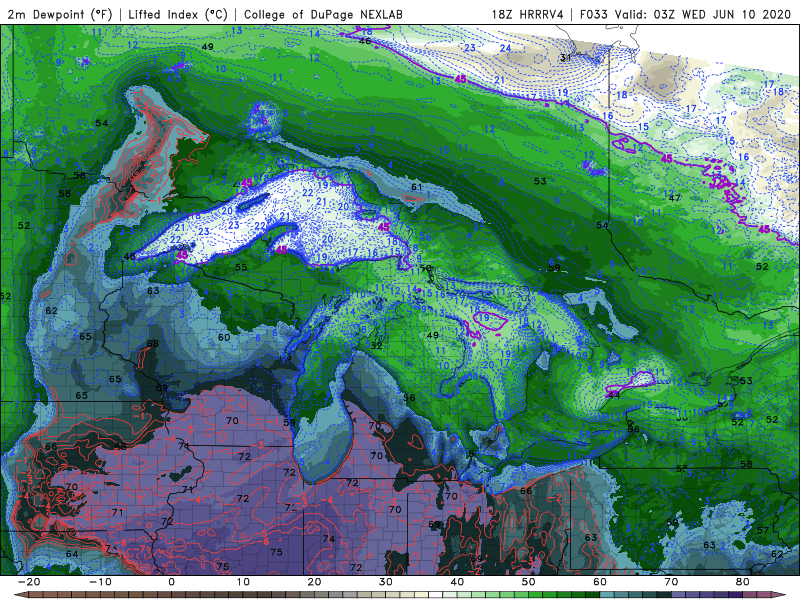This screenshot has width=800, height=600.
Task: Click the black '64' dewpoint value
Action: pos(72,554)
